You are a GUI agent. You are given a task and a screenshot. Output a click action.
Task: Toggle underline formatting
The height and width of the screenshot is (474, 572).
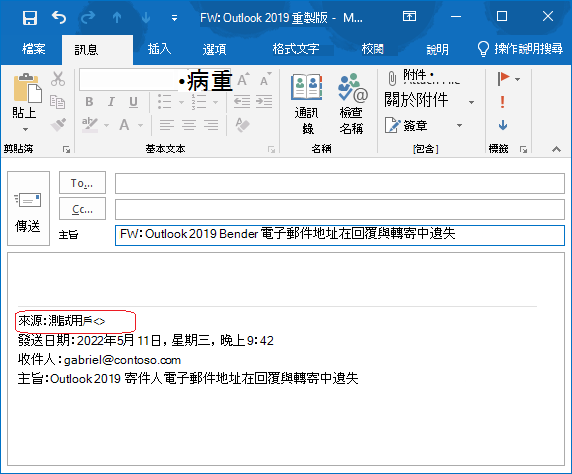tap(134, 102)
